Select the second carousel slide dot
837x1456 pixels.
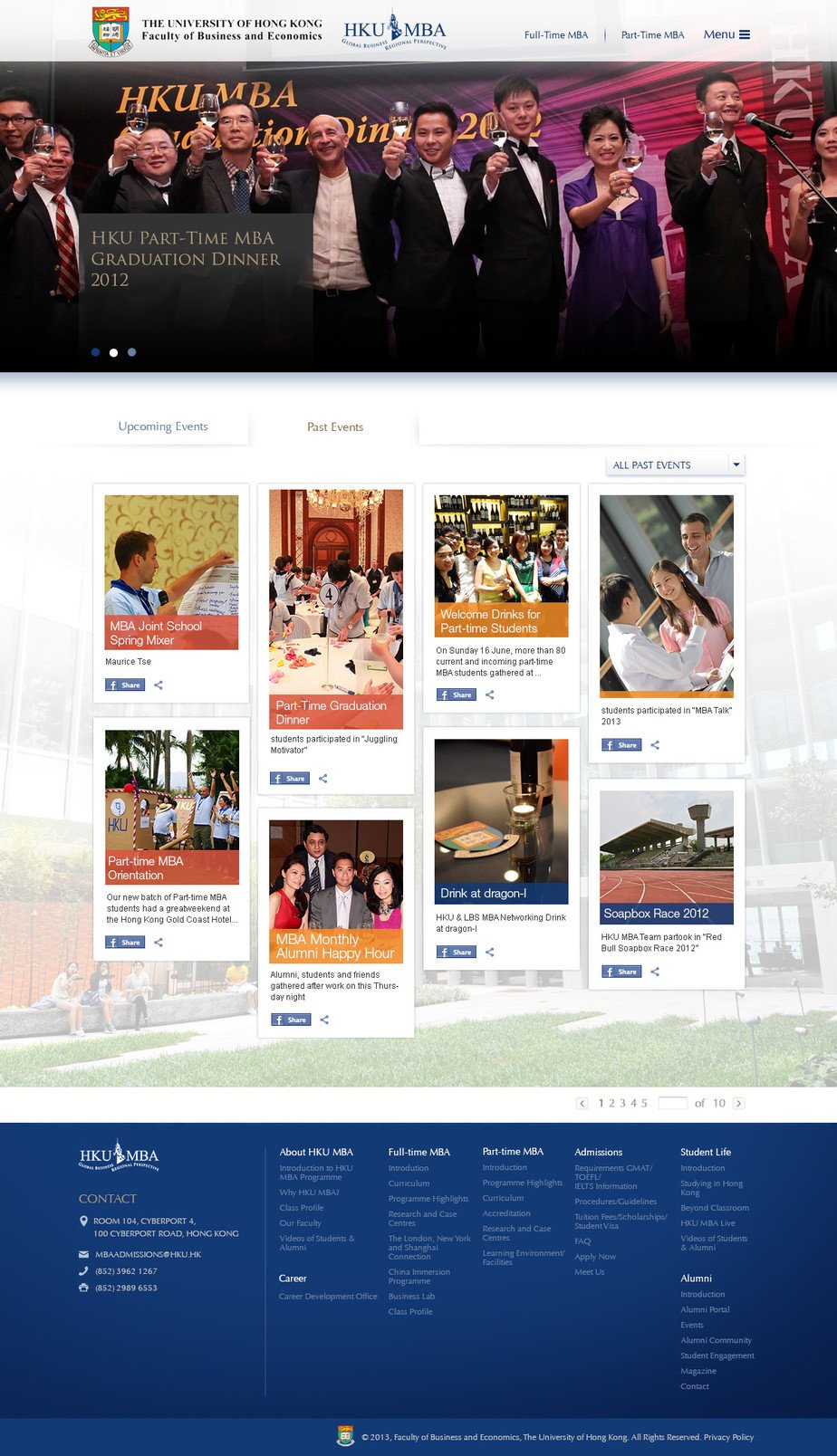click(113, 352)
